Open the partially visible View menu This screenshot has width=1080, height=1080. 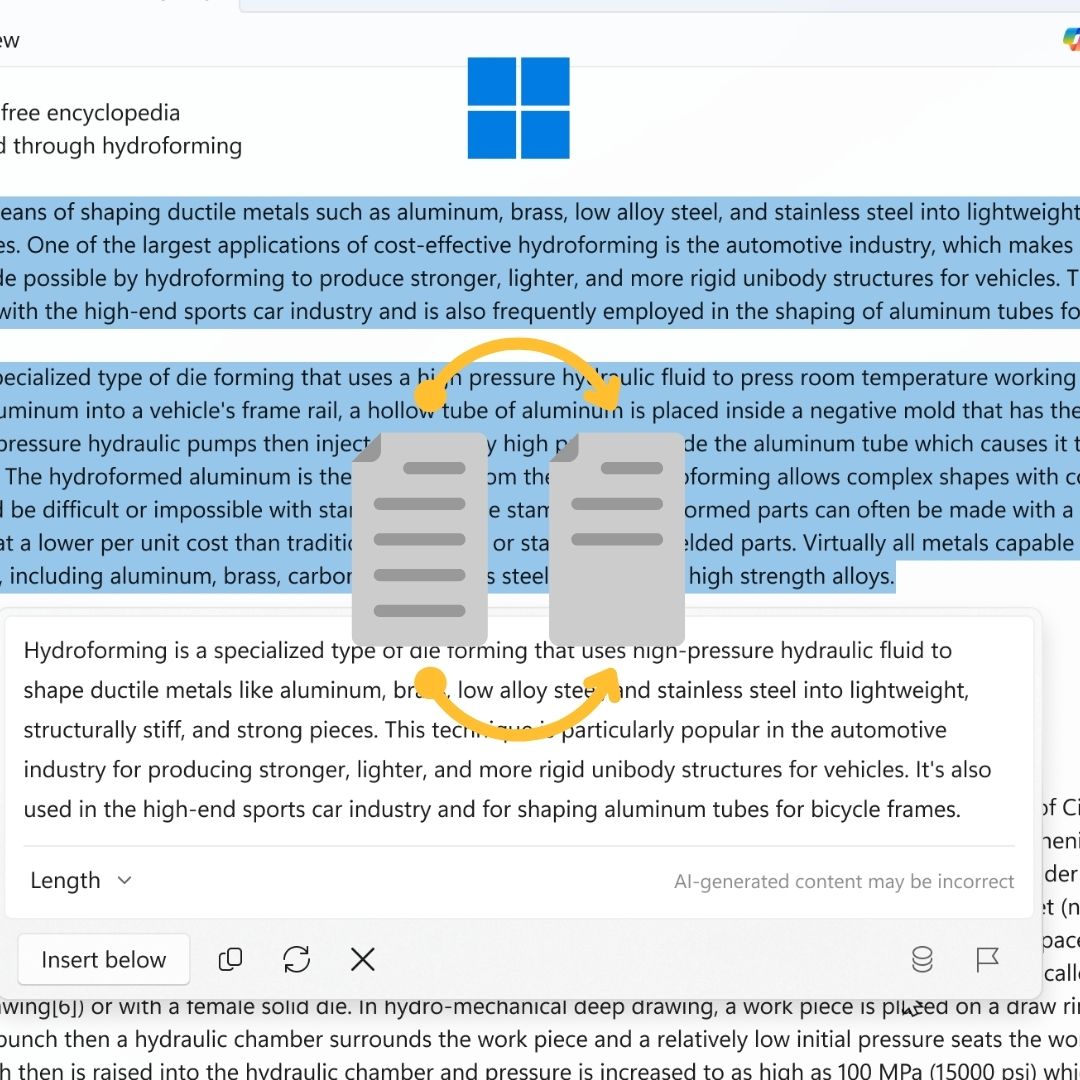coord(9,40)
